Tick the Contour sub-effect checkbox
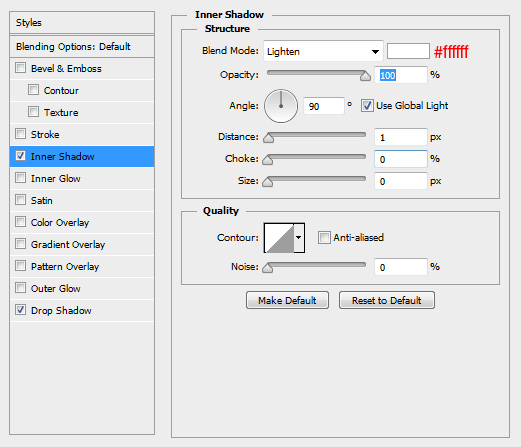Screen dimensions: 521x447 point(33,90)
